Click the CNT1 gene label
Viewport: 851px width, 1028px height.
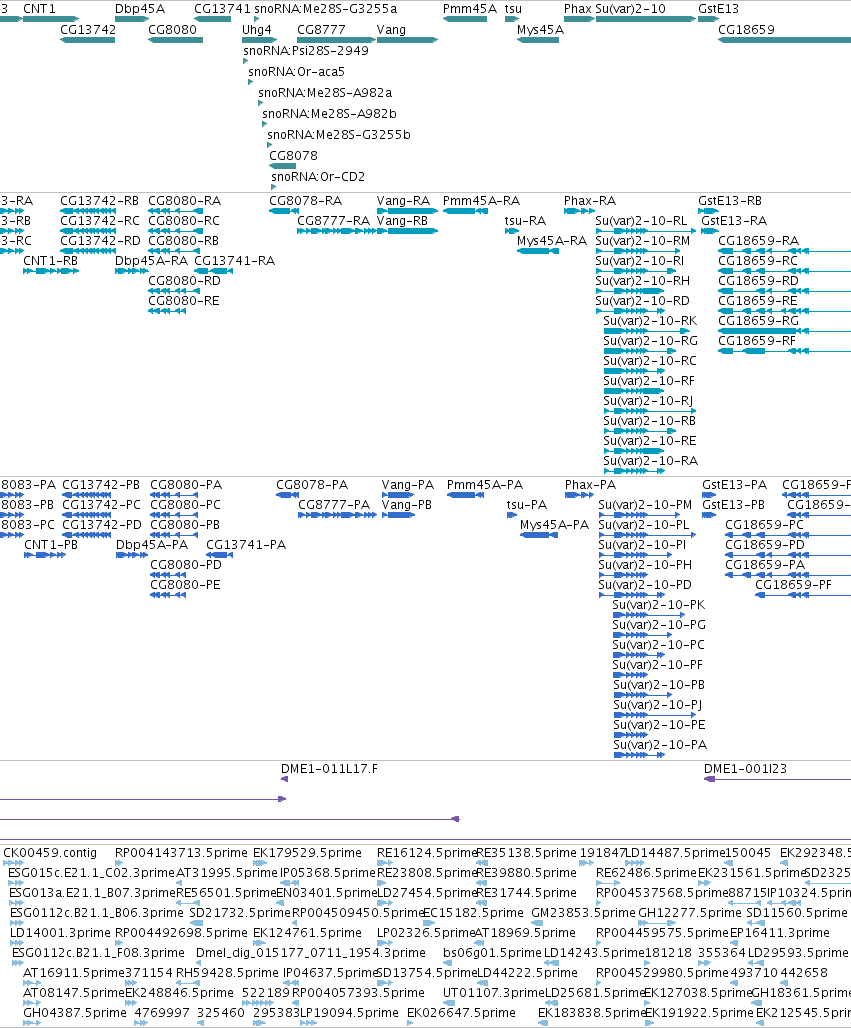[39, 9]
